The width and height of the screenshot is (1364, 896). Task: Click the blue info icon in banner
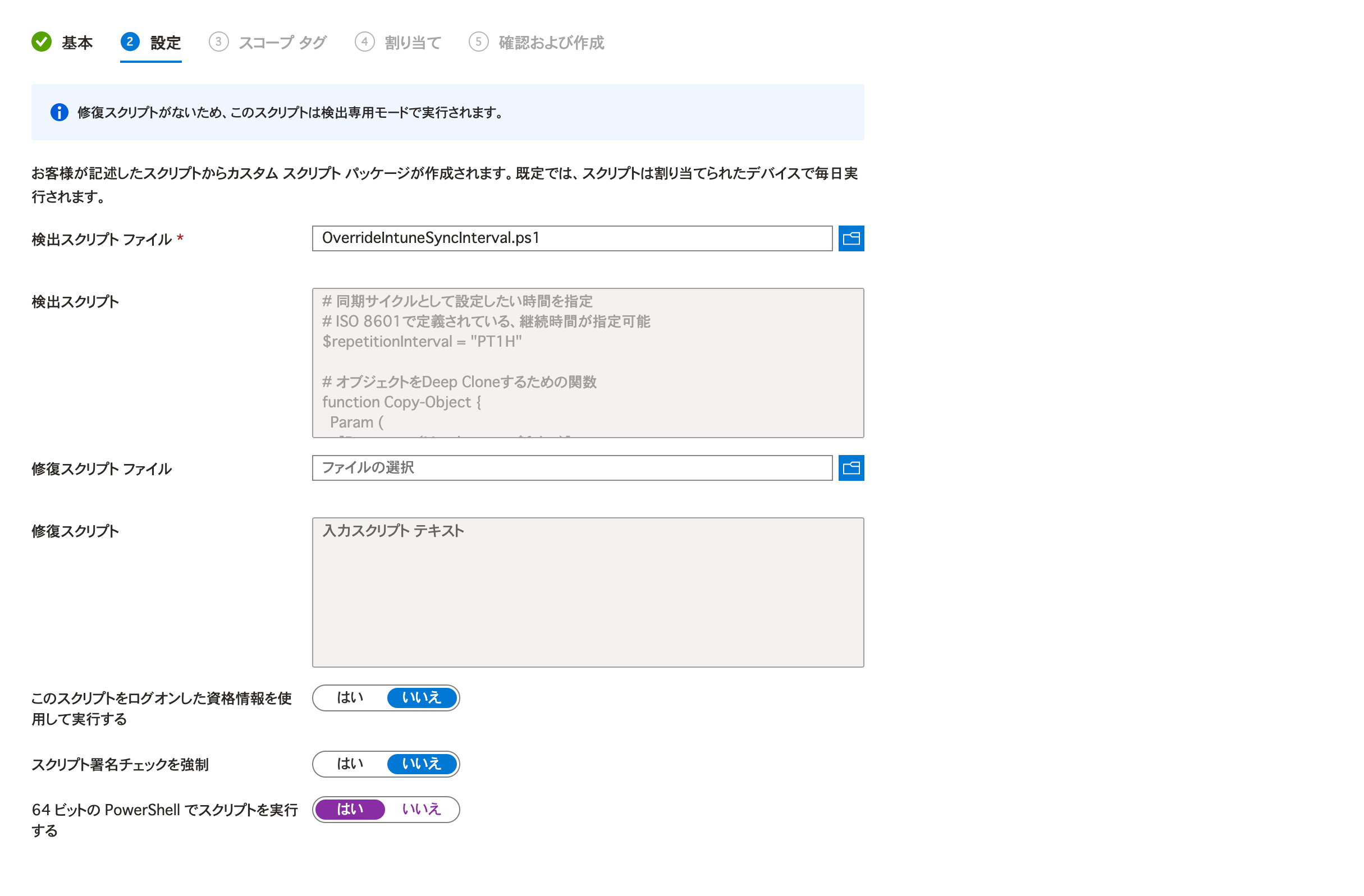click(59, 112)
